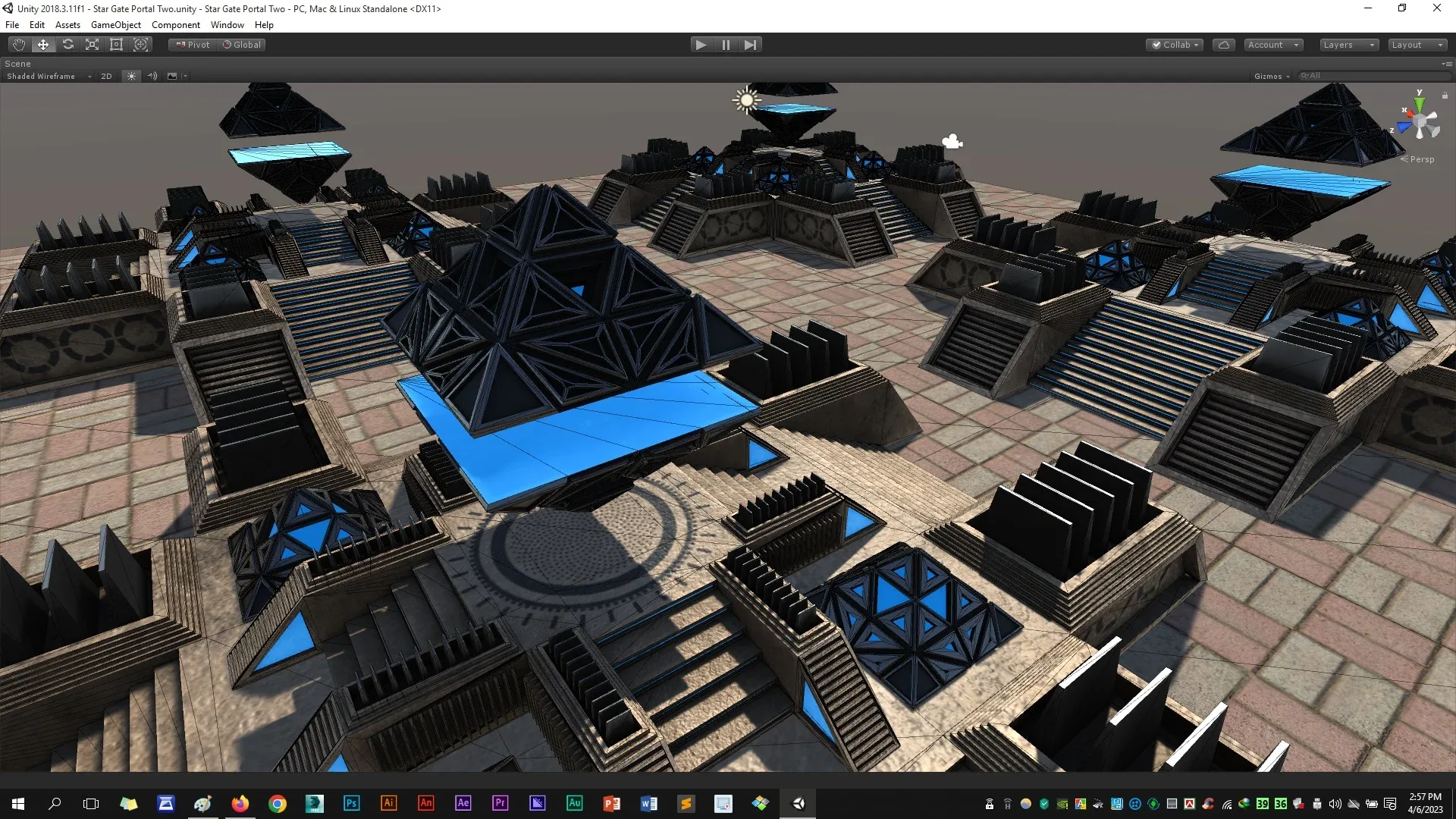Open Illustrator from the taskbar
Image resolution: width=1456 pixels, height=819 pixels.
pos(388,803)
